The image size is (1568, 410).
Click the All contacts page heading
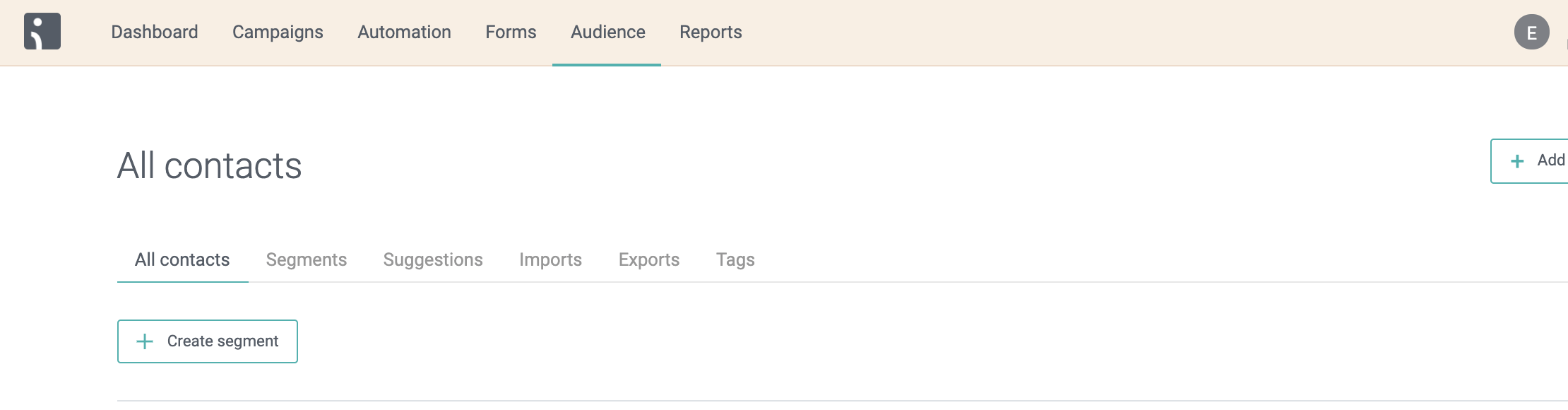point(210,166)
